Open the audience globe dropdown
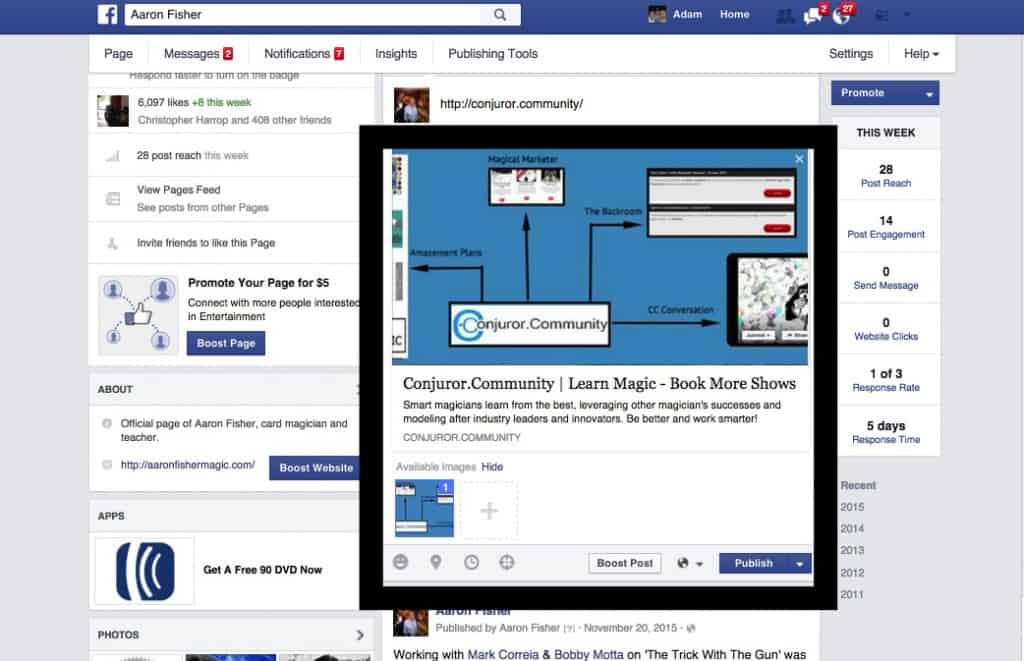 [x=690, y=563]
